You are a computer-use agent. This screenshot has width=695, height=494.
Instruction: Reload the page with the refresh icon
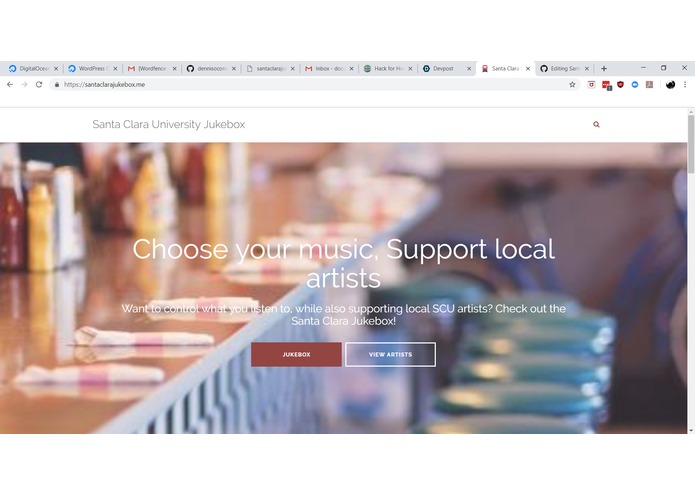point(39,84)
